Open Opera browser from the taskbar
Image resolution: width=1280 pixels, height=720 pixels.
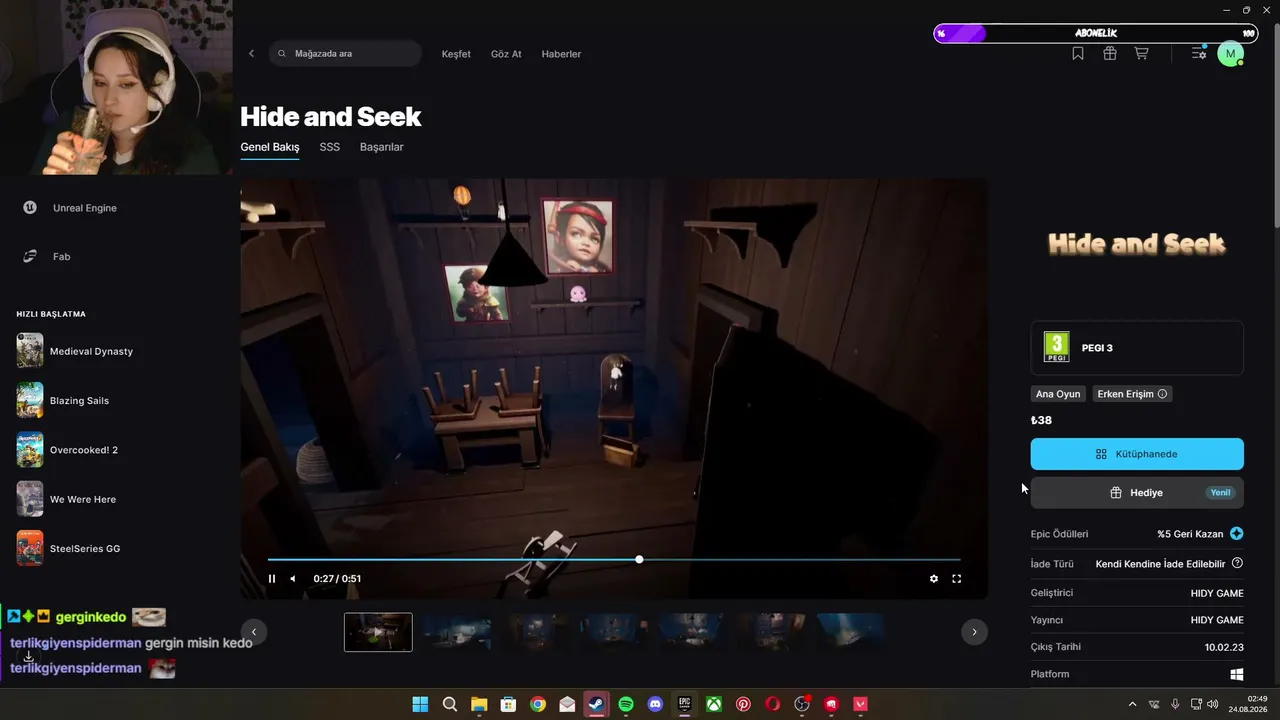(x=773, y=704)
